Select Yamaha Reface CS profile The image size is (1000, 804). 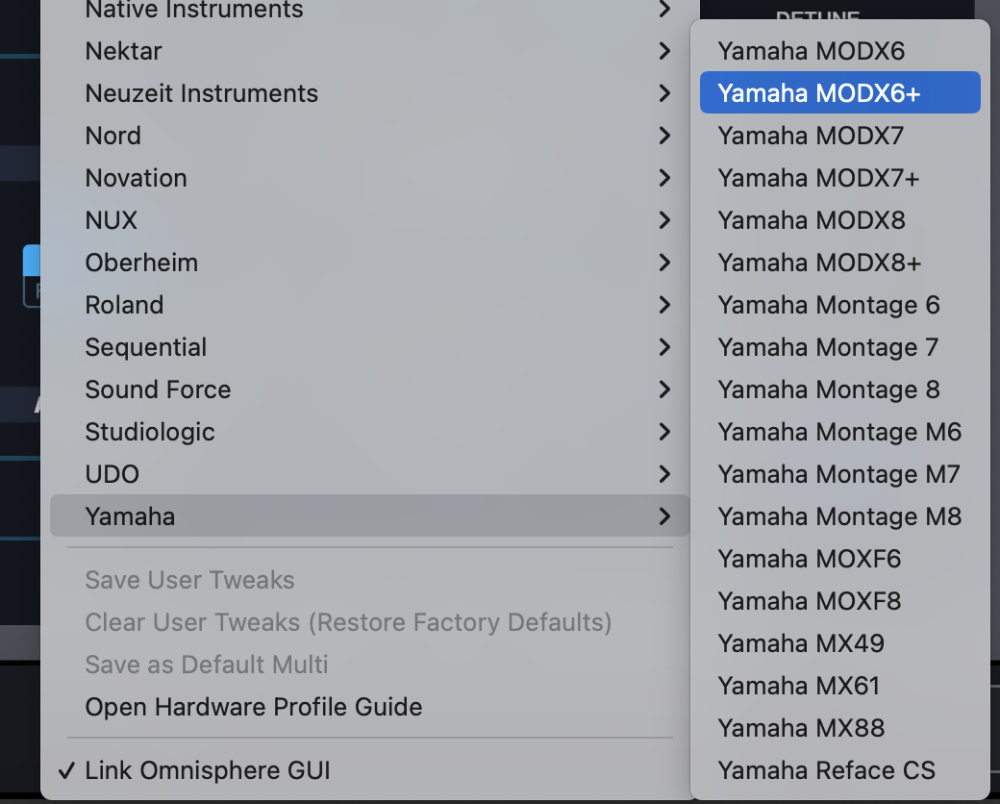(826, 771)
